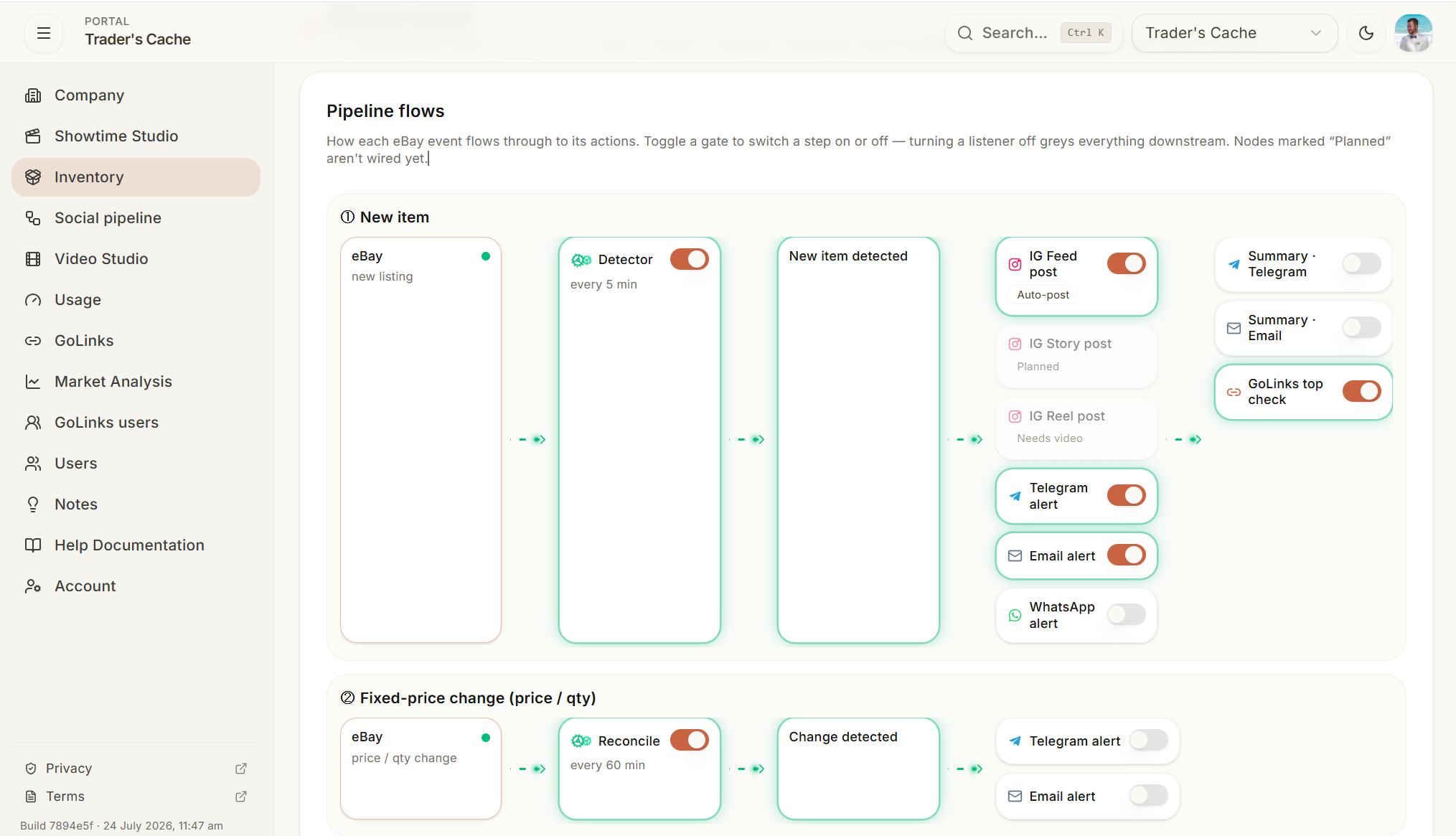Screen dimensions: 1456x836
Task: Click the Help Documentation book icon
Action: 33,545
